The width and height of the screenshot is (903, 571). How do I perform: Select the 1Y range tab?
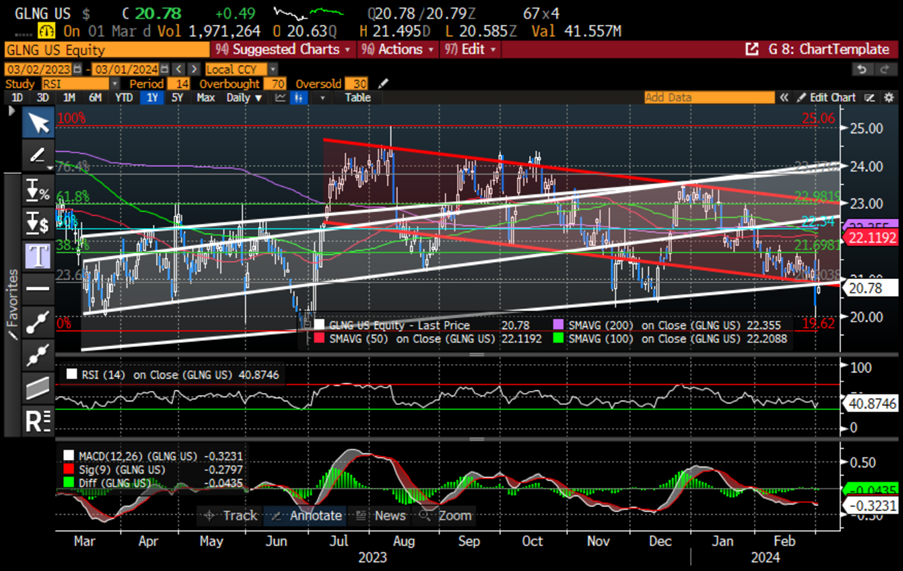[152, 98]
